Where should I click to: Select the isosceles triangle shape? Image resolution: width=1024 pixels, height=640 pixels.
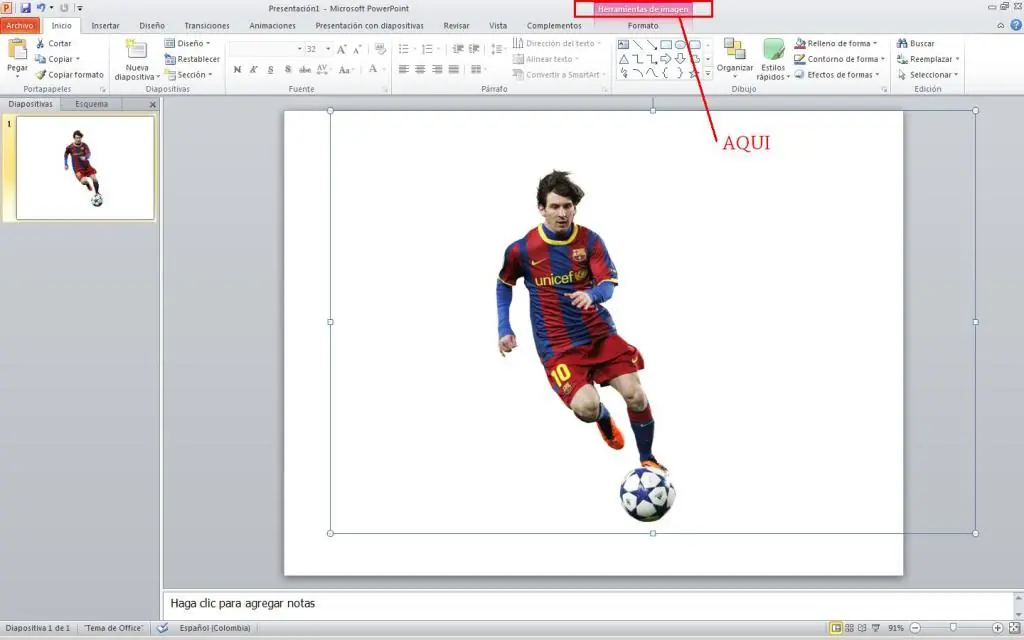click(623, 59)
